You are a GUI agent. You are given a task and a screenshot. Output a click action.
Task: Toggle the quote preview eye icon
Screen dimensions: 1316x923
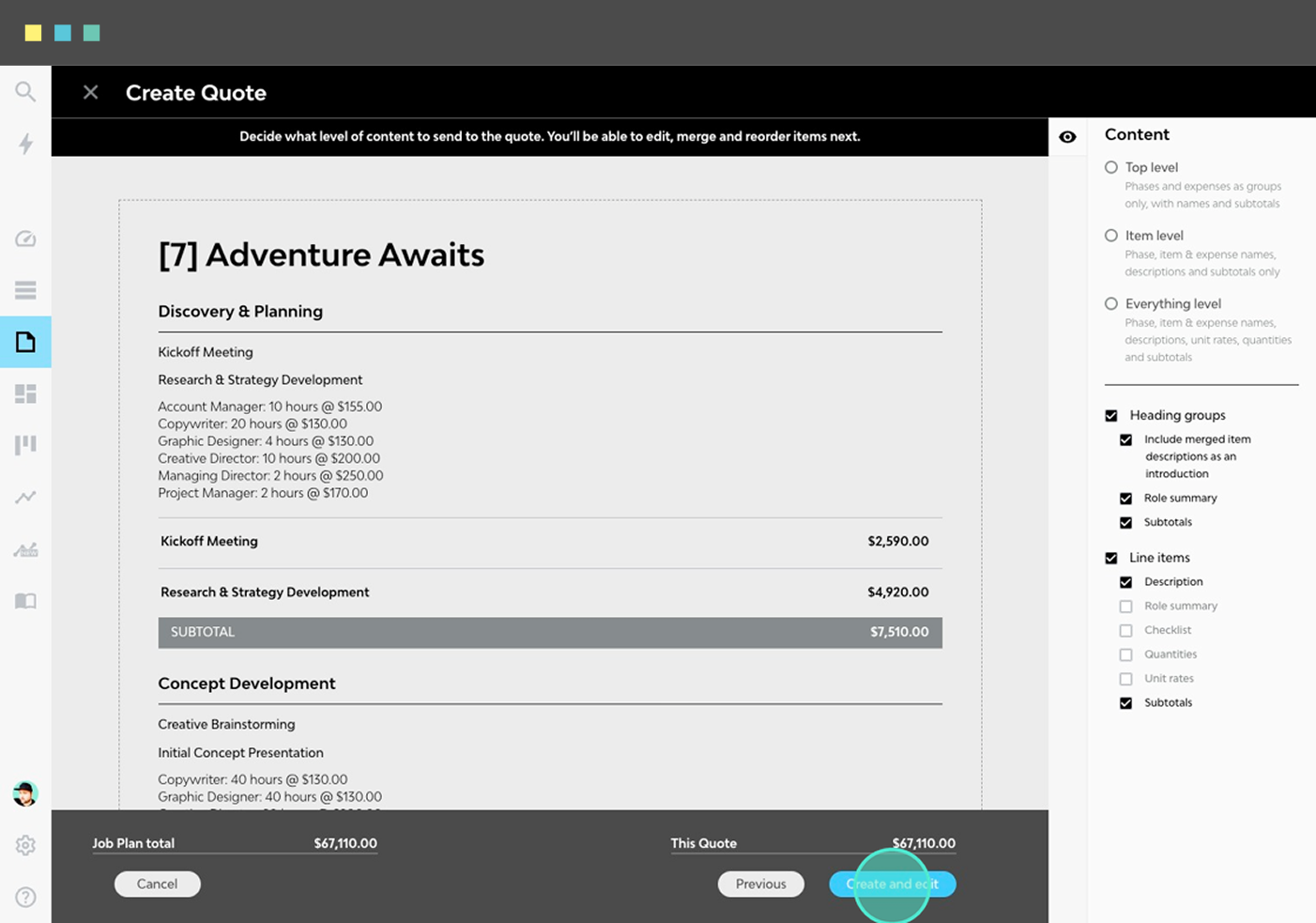pos(1067,136)
